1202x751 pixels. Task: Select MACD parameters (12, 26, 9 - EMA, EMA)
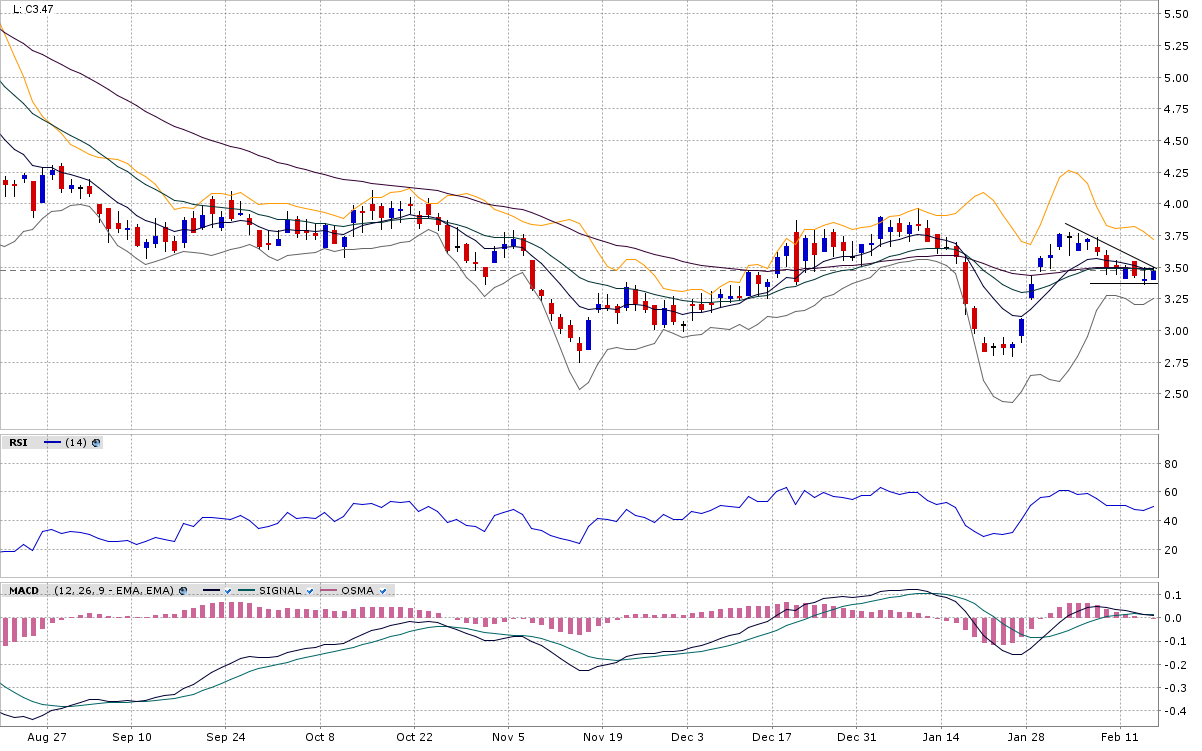click(x=114, y=590)
